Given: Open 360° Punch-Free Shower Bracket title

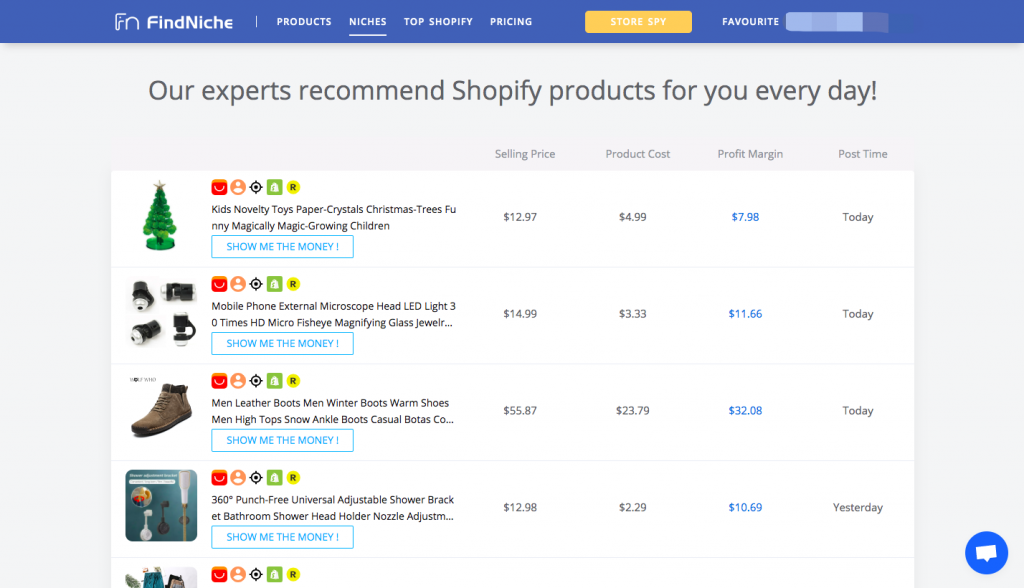Looking at the screenshot, I should tap(332, 508).
